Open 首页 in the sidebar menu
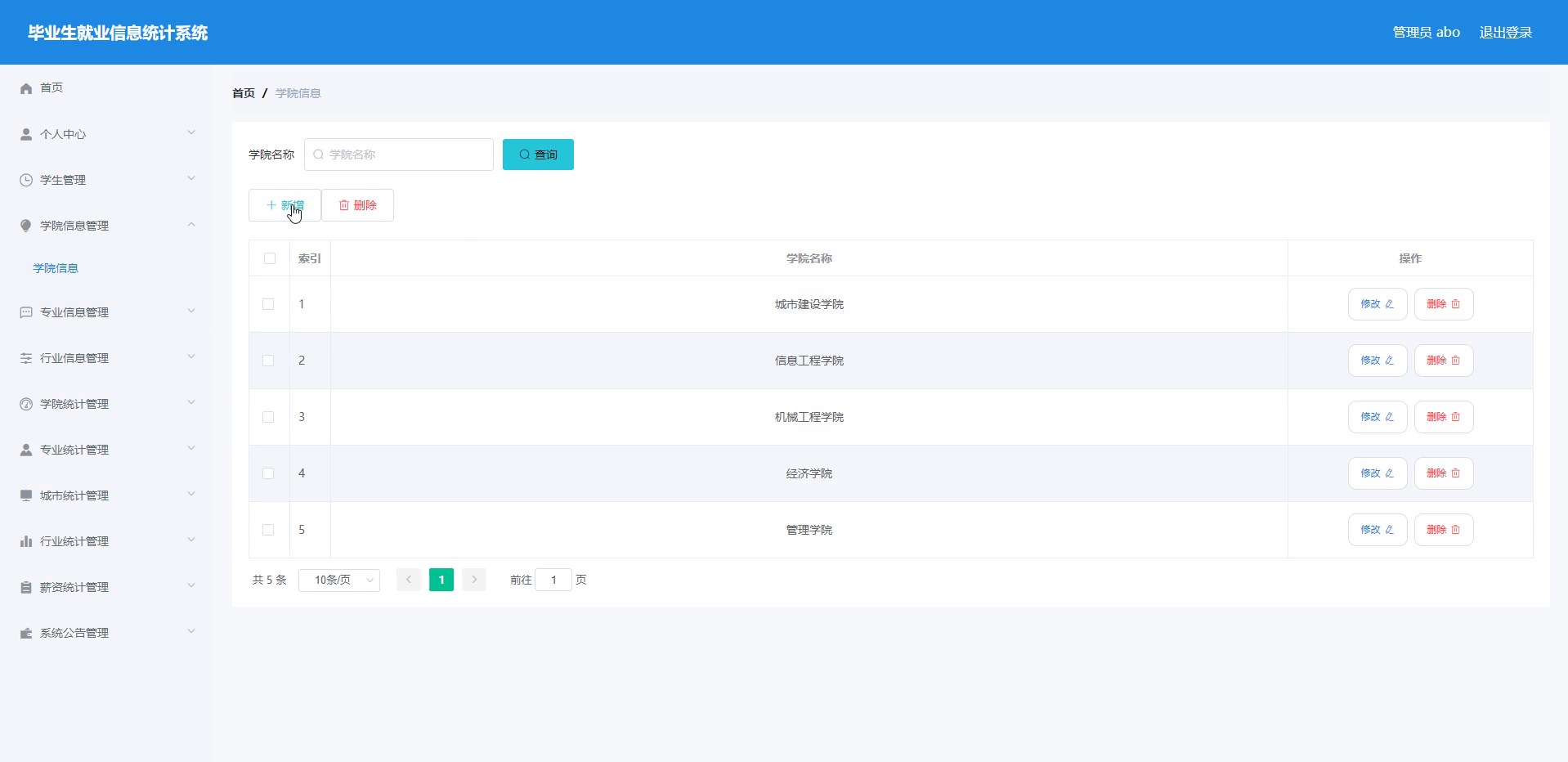Image resolution: width=1568 pixels, height=762 pixels. click(x=52, y=87)
